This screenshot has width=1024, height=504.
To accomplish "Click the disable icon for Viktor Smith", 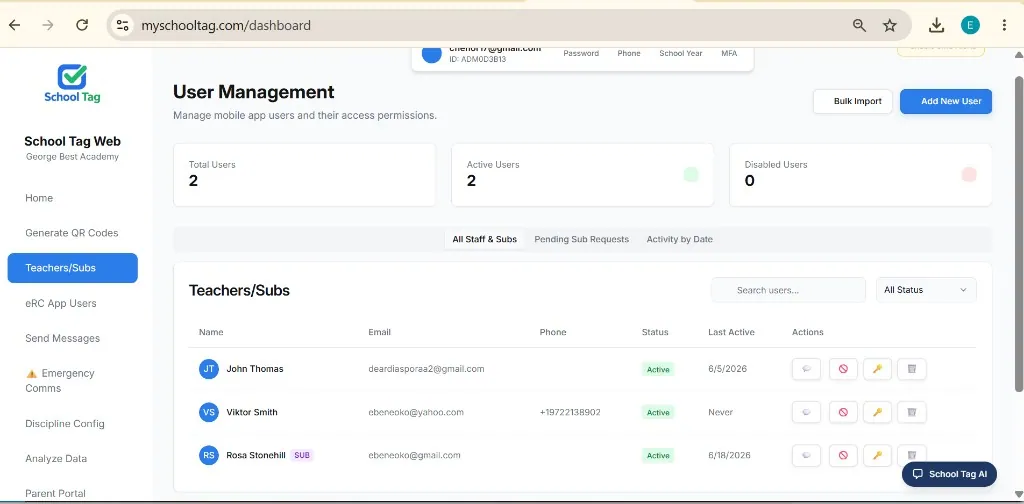I will click(843, 412).
